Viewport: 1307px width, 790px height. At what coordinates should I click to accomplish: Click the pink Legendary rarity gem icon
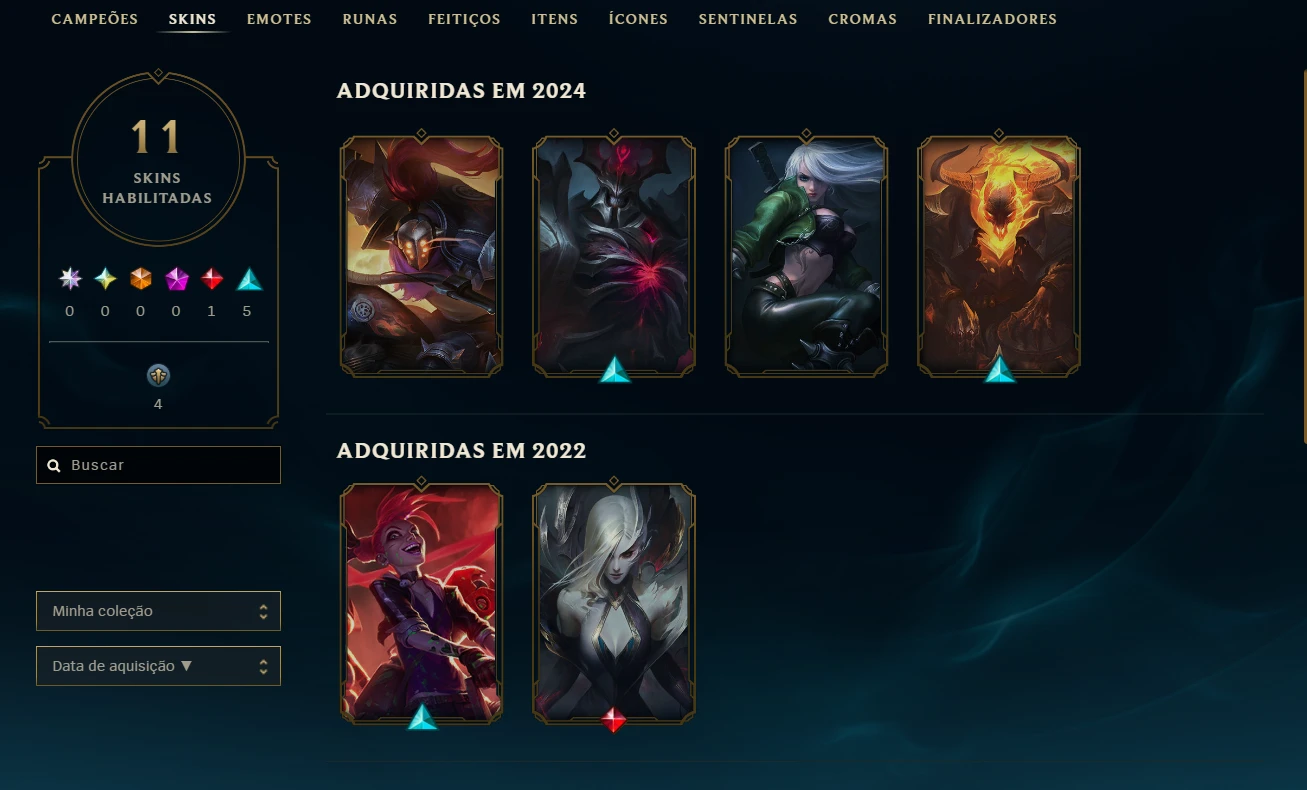coord(176,279)
